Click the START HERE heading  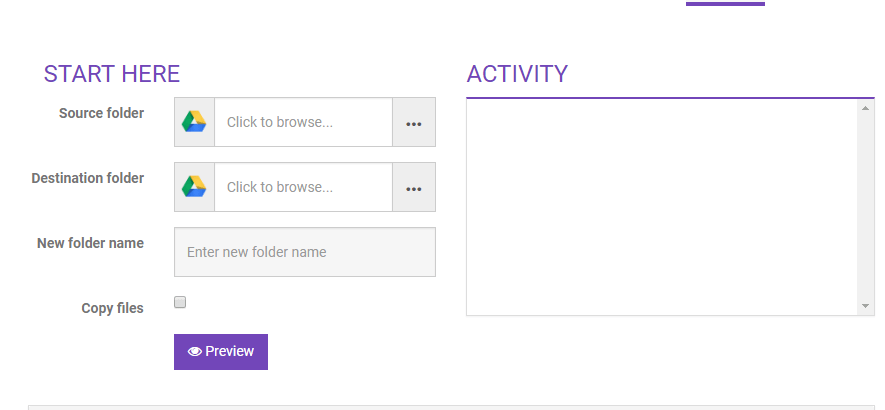tap(112, 74)
